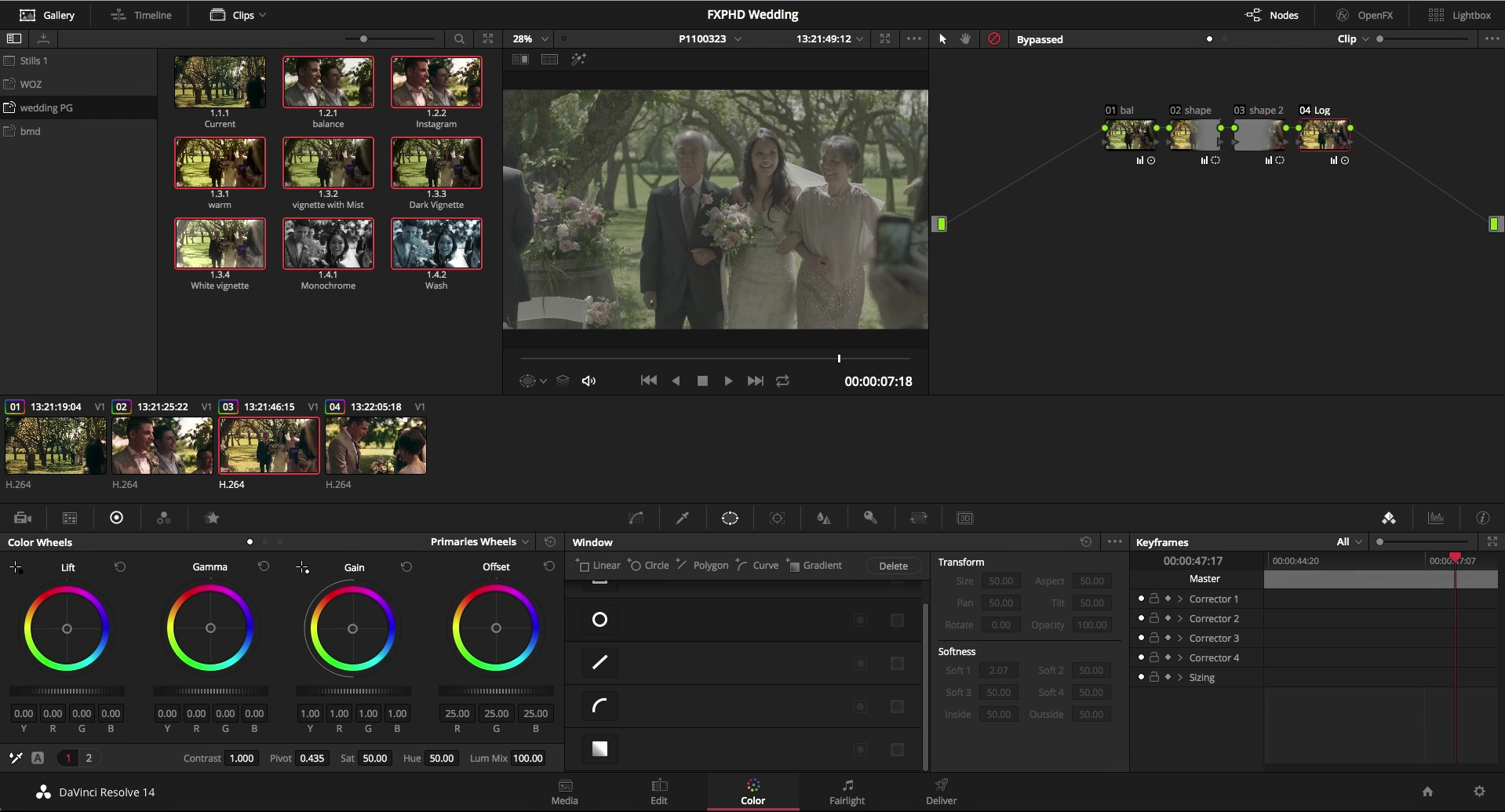Screen dimensions: 1505x812
Task: Toggle the bypass color grades button
Action: tap(994, 38)
